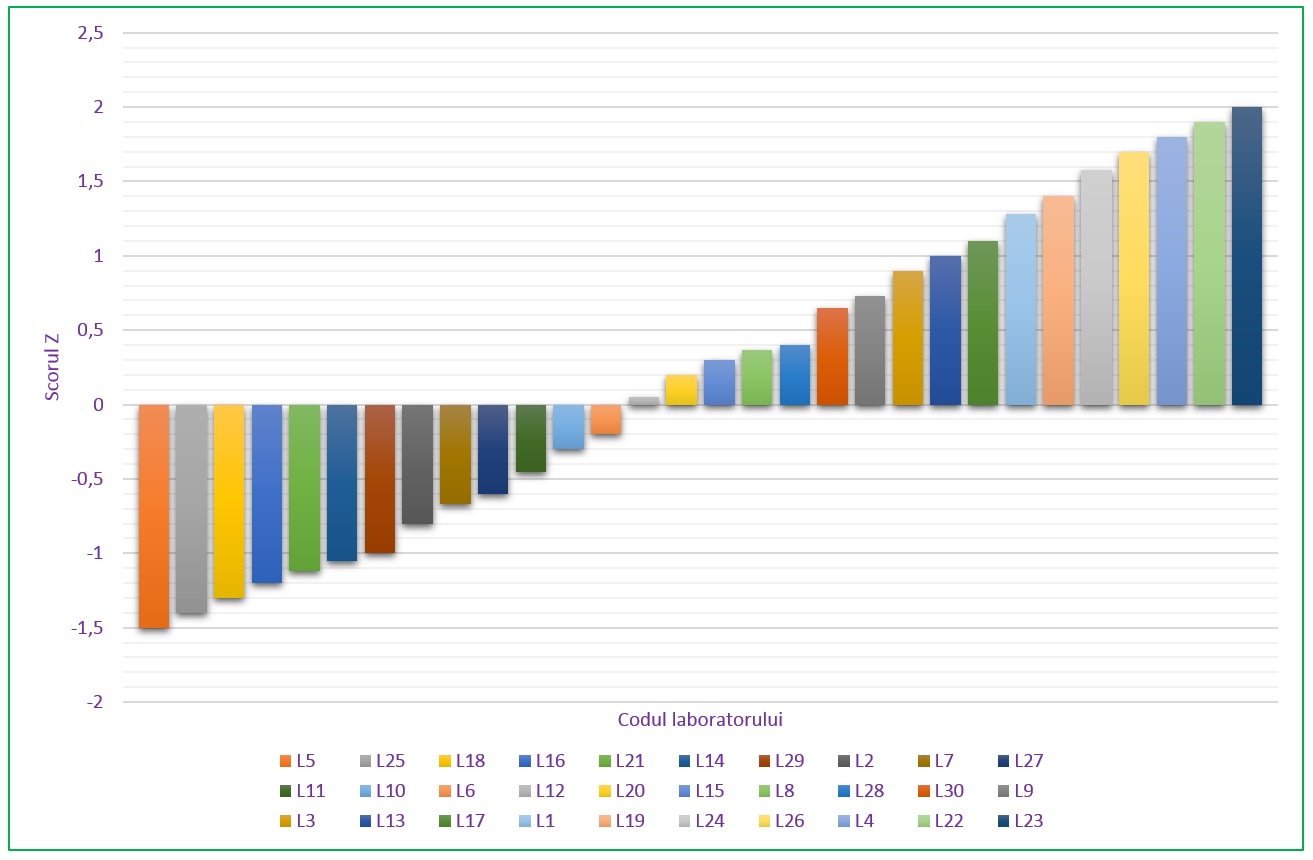
Task: Select the axis title Codul laboratorului
Action: click(x=700, y=719)
